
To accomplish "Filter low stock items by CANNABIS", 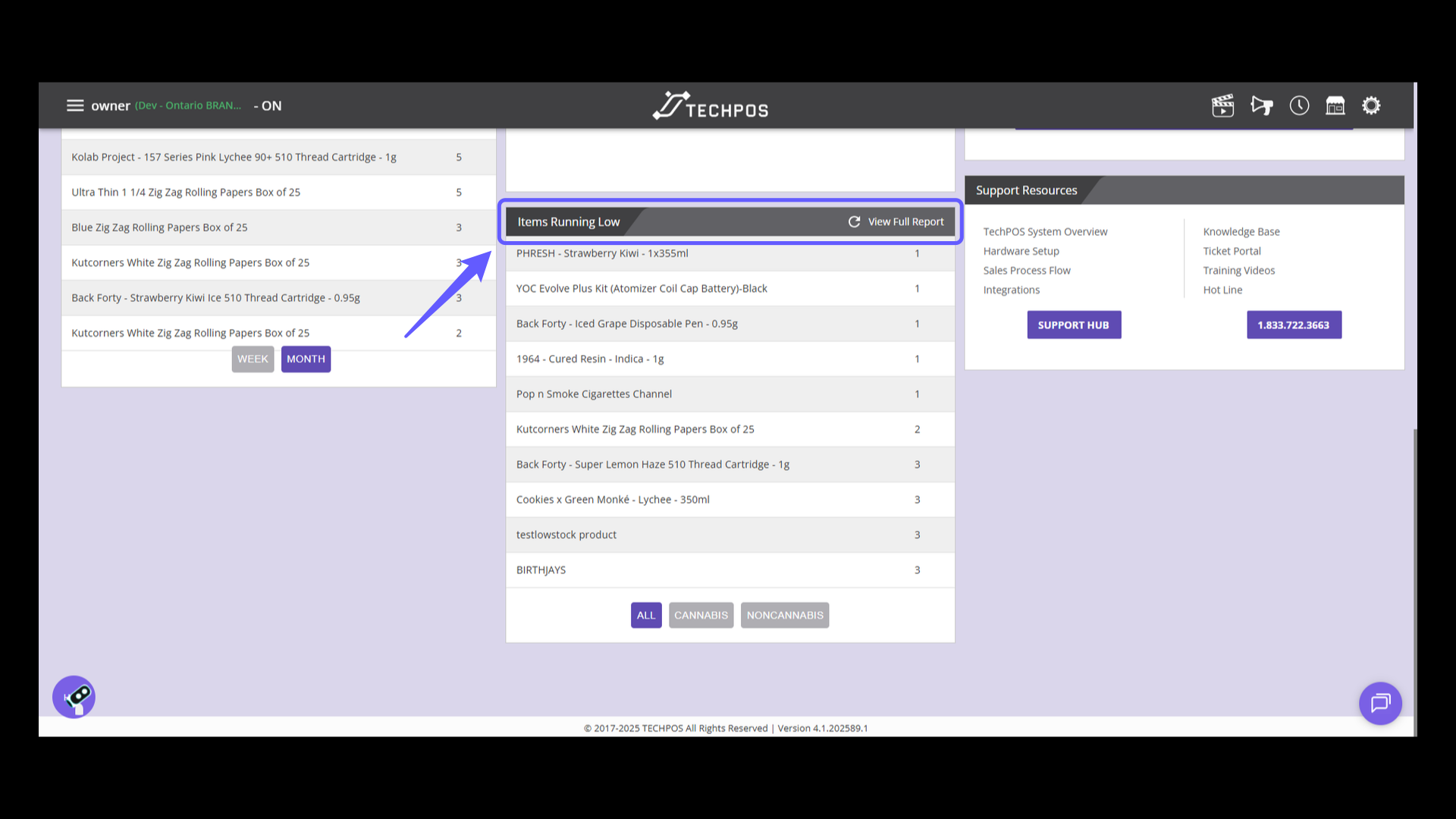I will coord(701,615).
